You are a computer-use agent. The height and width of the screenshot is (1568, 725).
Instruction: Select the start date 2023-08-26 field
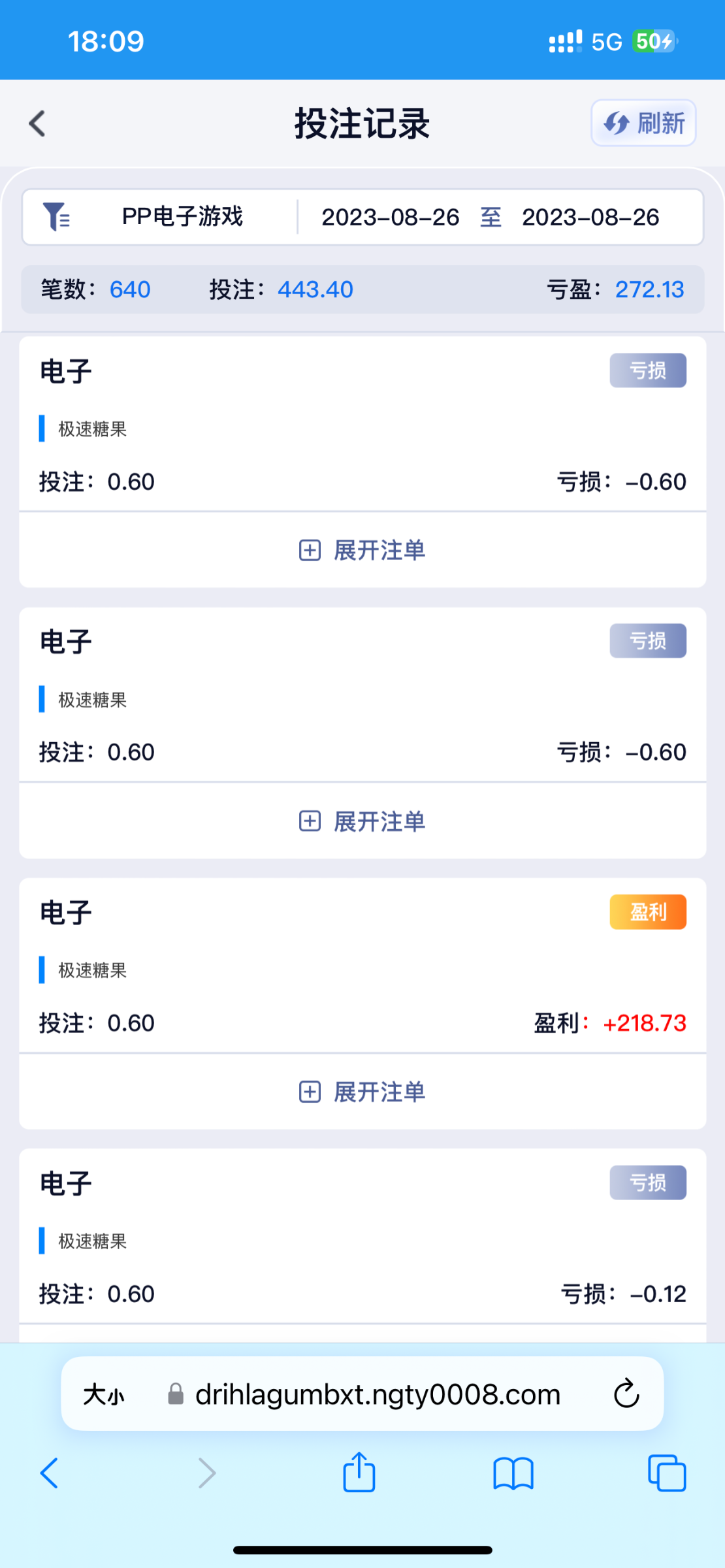(x=390, y=218)
